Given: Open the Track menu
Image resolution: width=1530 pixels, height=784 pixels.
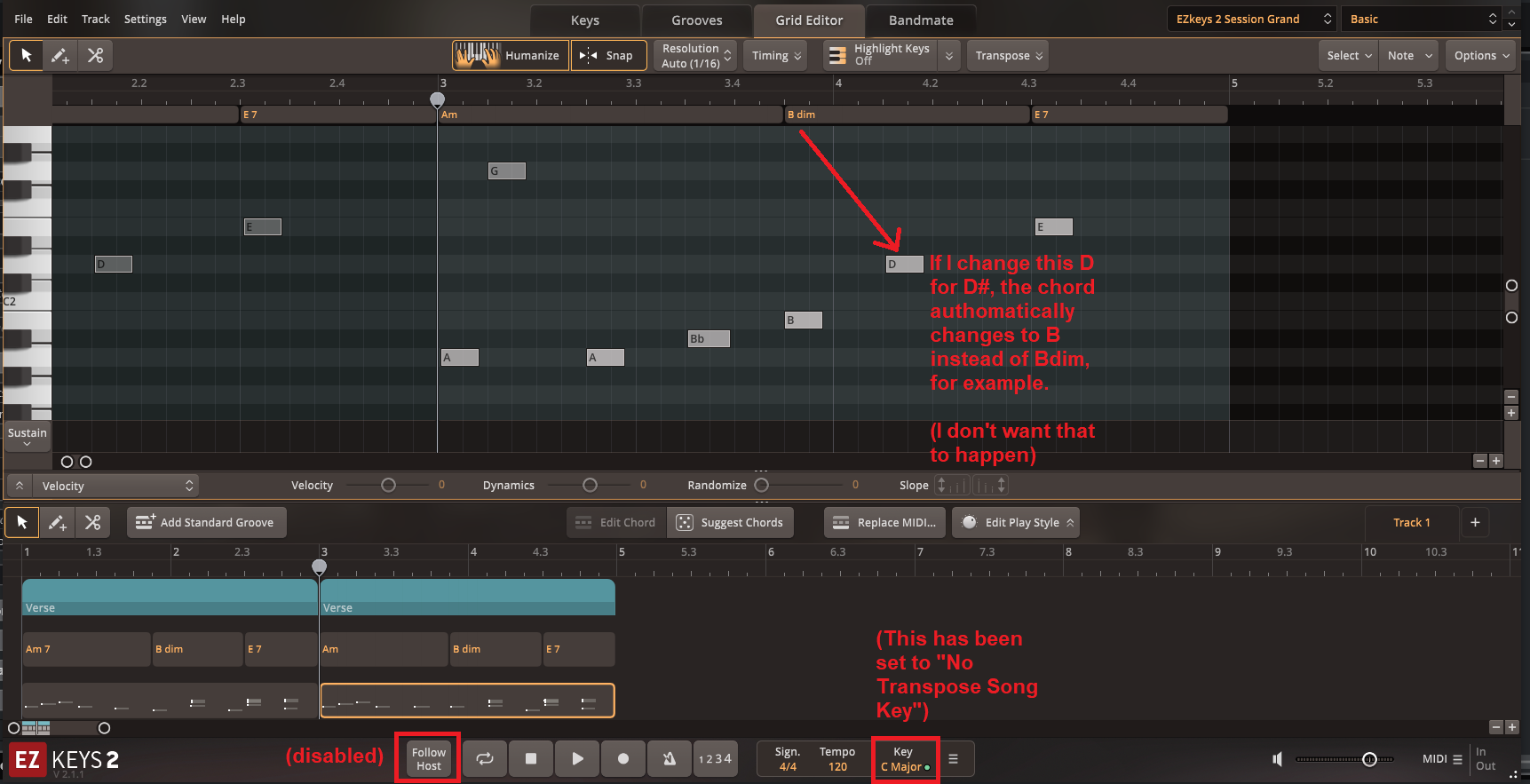Looking at the screenshot, I should 96,19.
